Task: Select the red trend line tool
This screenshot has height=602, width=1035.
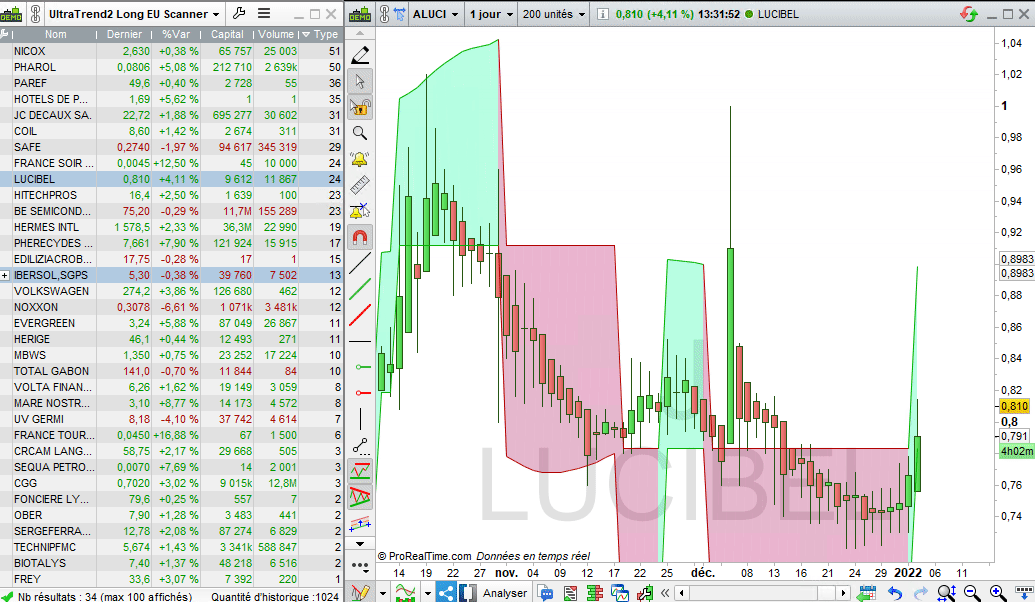Action: click(360, 315)
